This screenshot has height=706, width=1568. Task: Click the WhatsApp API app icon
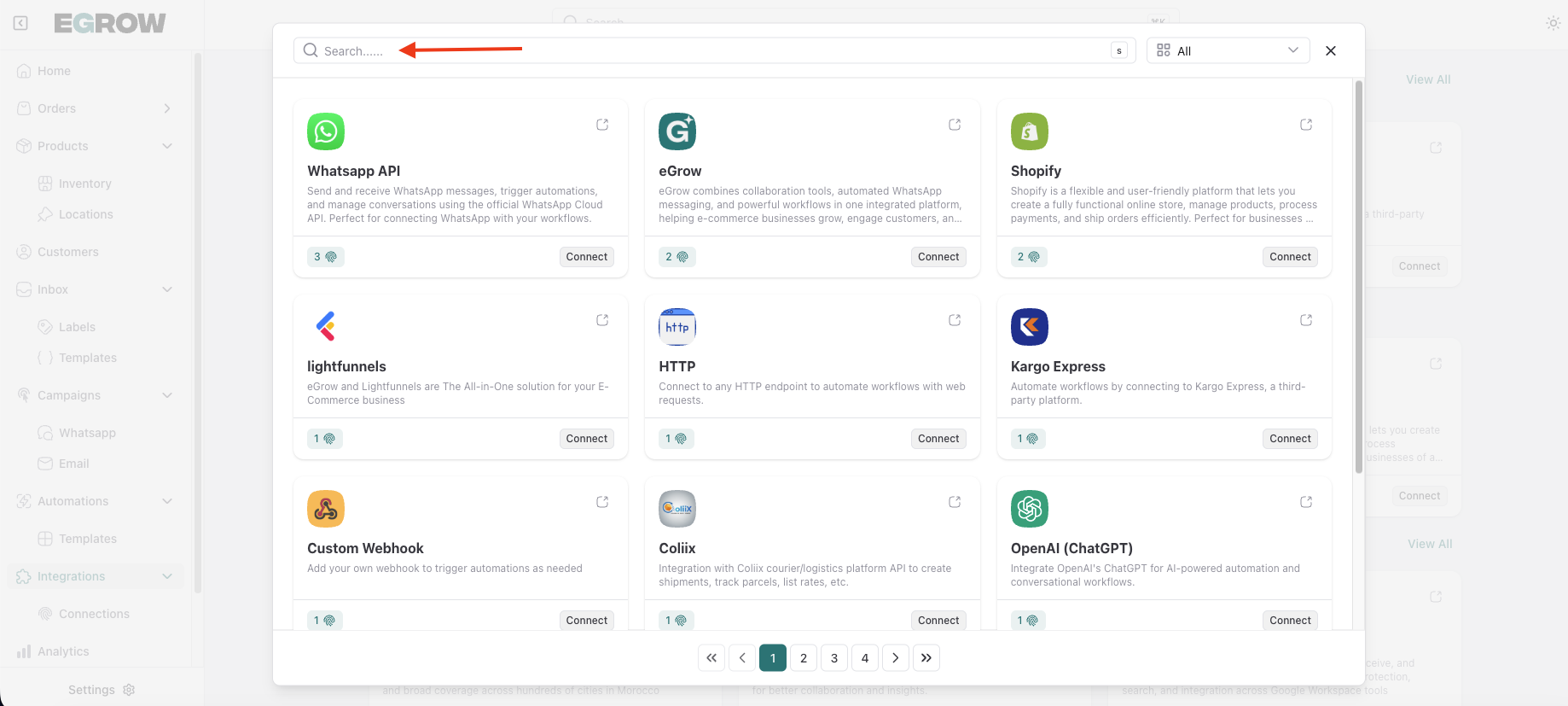point(325,131)
